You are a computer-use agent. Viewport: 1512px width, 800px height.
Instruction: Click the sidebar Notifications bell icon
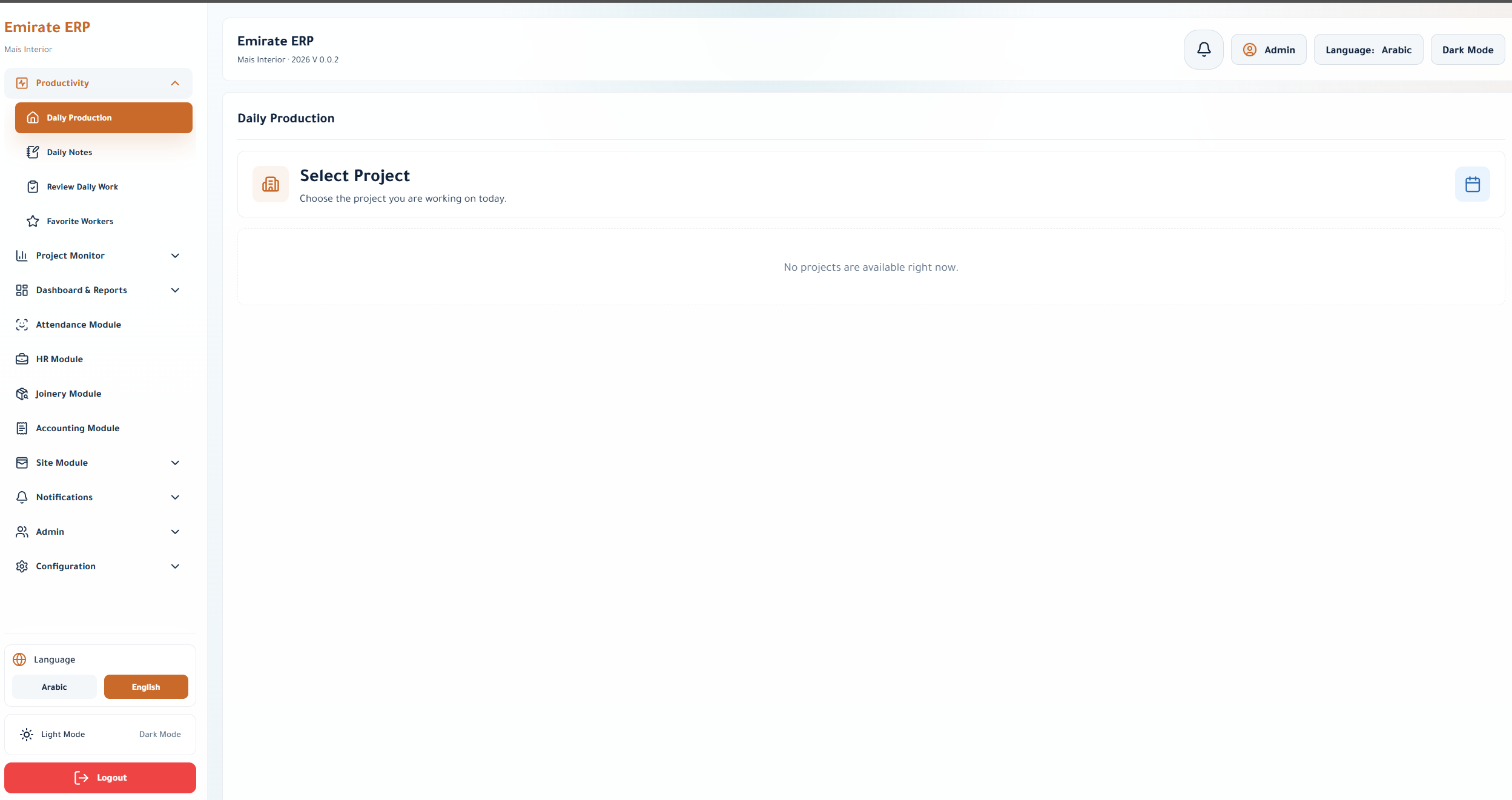(x=22, y=497)
